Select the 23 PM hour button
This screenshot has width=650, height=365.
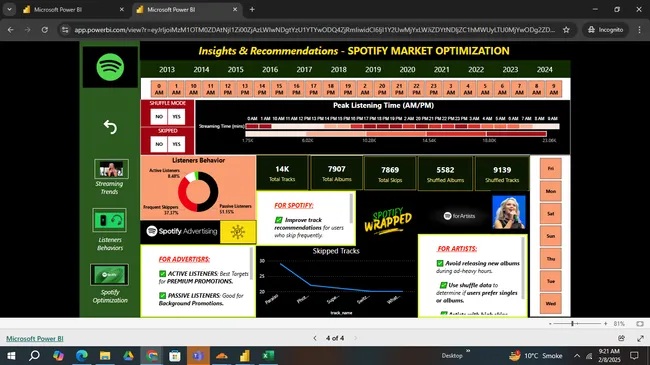[x=434, y=89]
